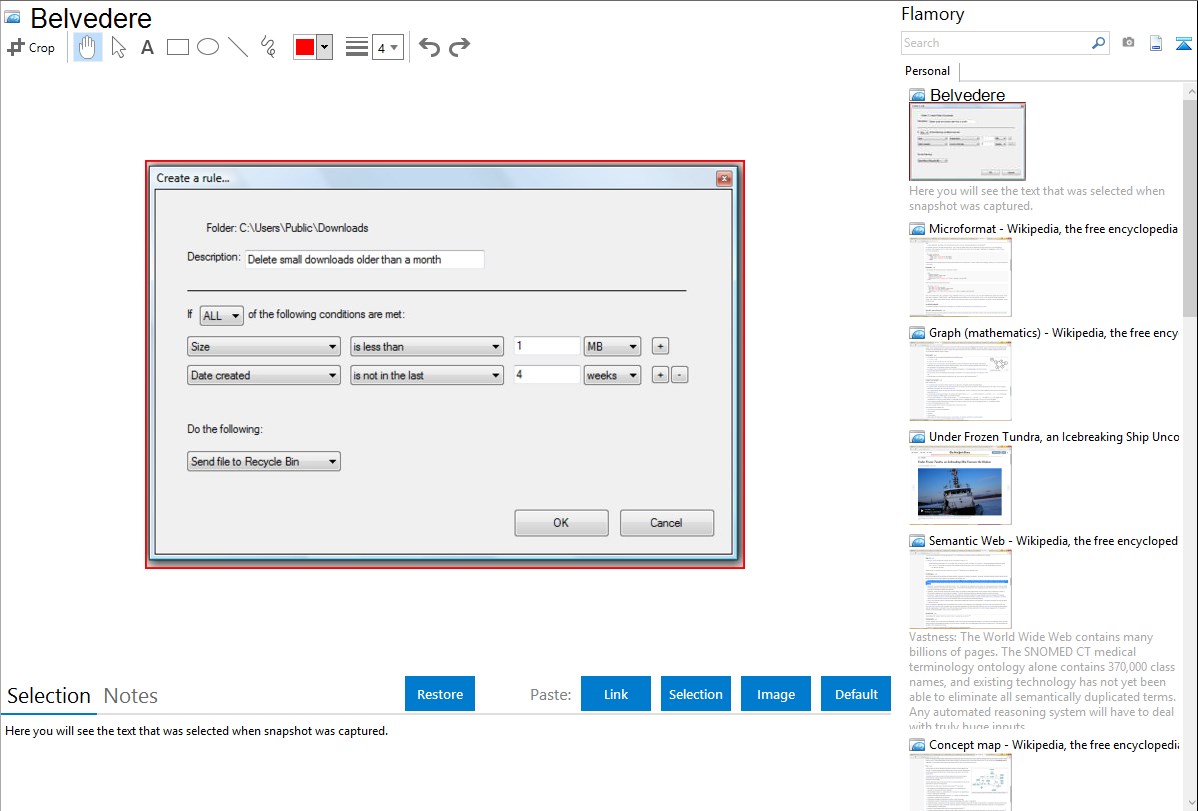Click the camera snapshot icon
This screenshot has height=811, width=1198.
pyautogui.click(x=1128, y=43)
